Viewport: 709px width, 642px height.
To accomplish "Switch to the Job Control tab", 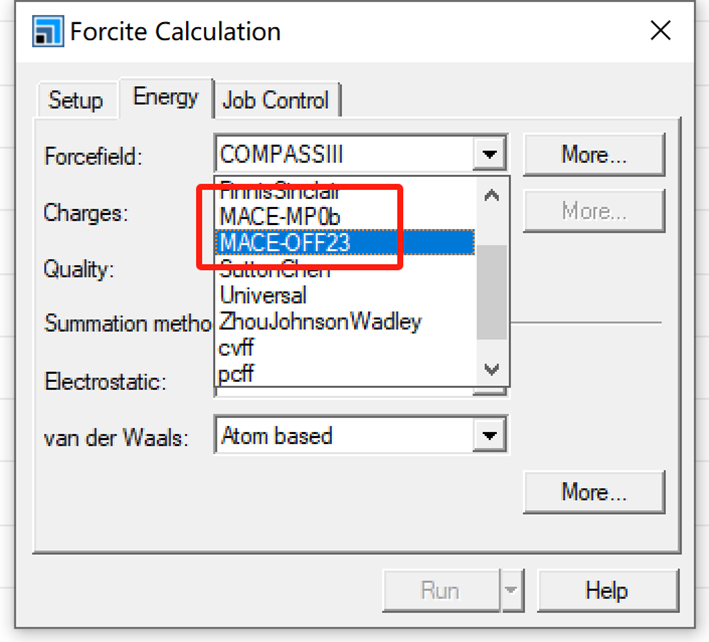I will pyautogui.click(x=275, y=100).
